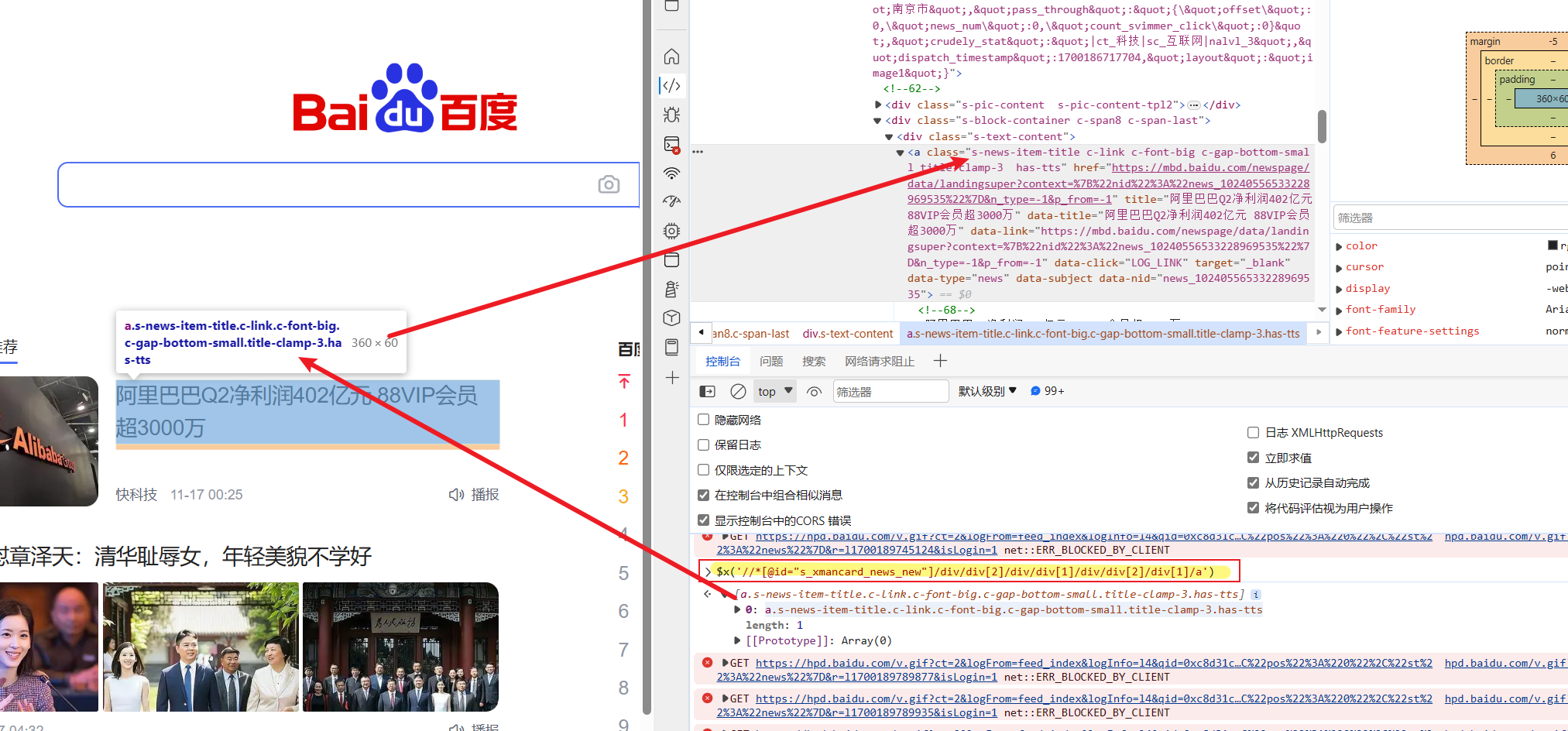Viewport: 1568px width, 731px height.
Task: Click the camera icon in Baidu search box
Action: pyautogui.click(x=609, y=184)
